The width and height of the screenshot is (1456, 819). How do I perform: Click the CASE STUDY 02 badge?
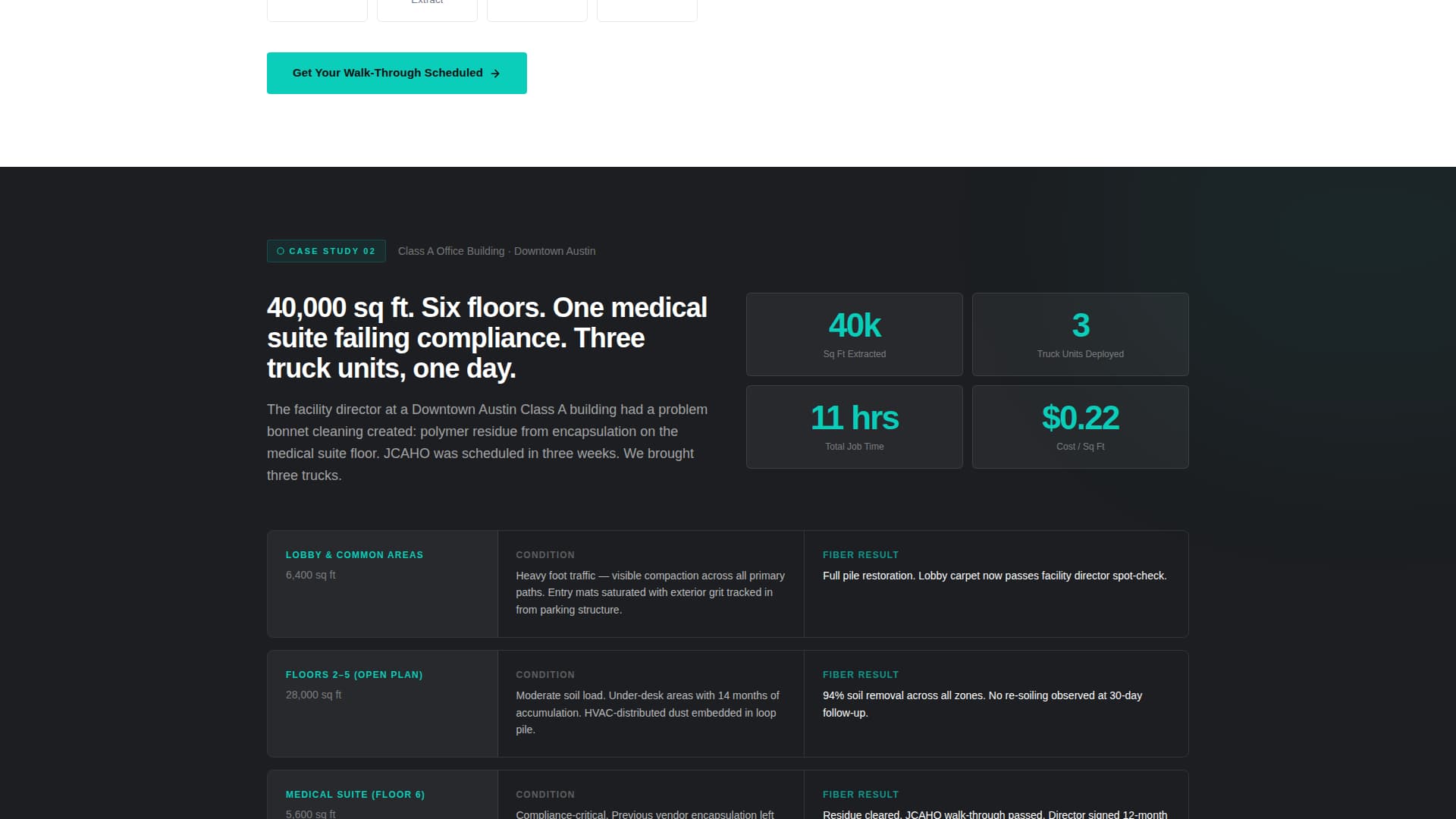tap(326, 251)
